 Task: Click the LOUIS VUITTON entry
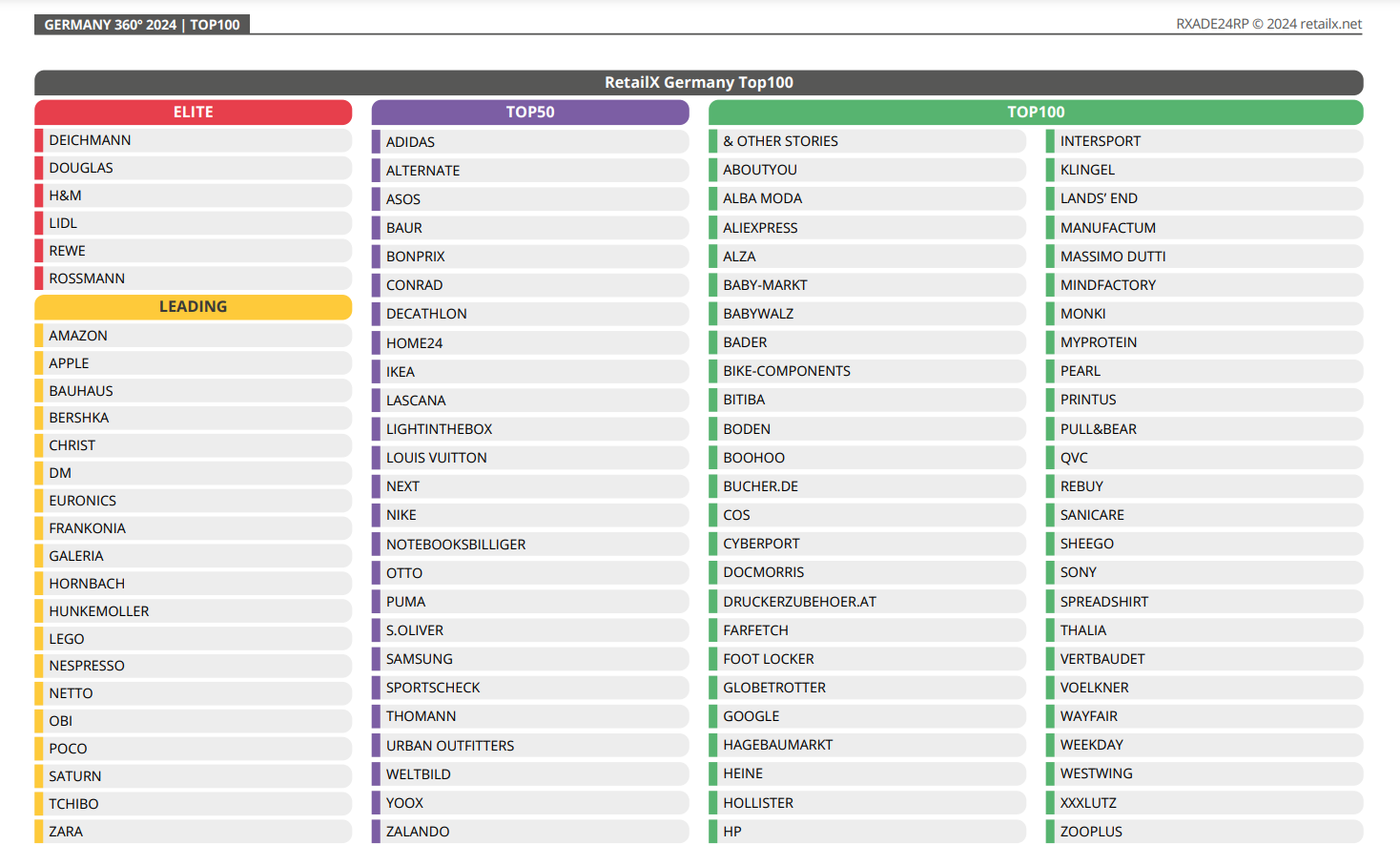pos(530,458)
